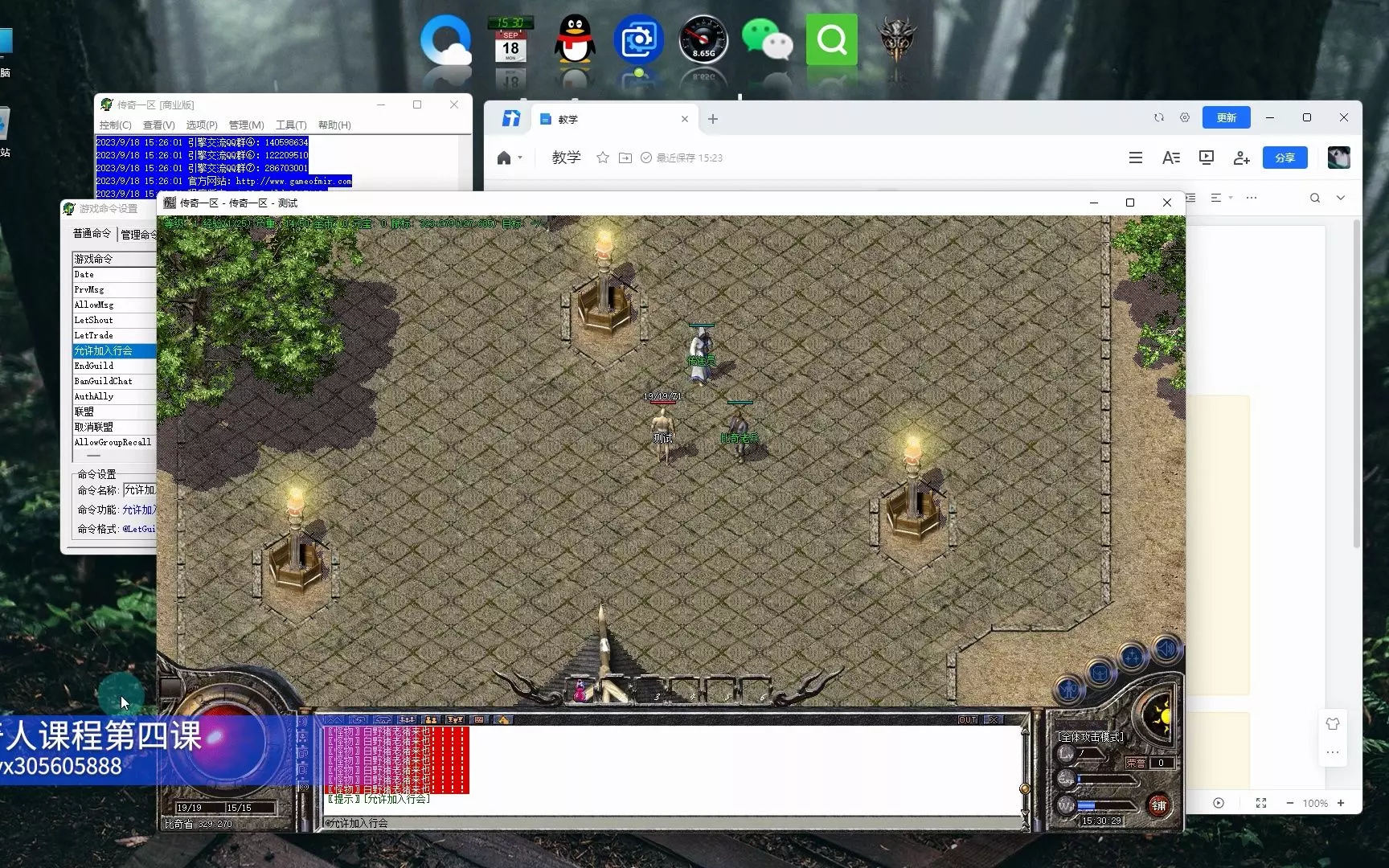
Task: Click the OUT button on chat panel
Action: [968, 719]
